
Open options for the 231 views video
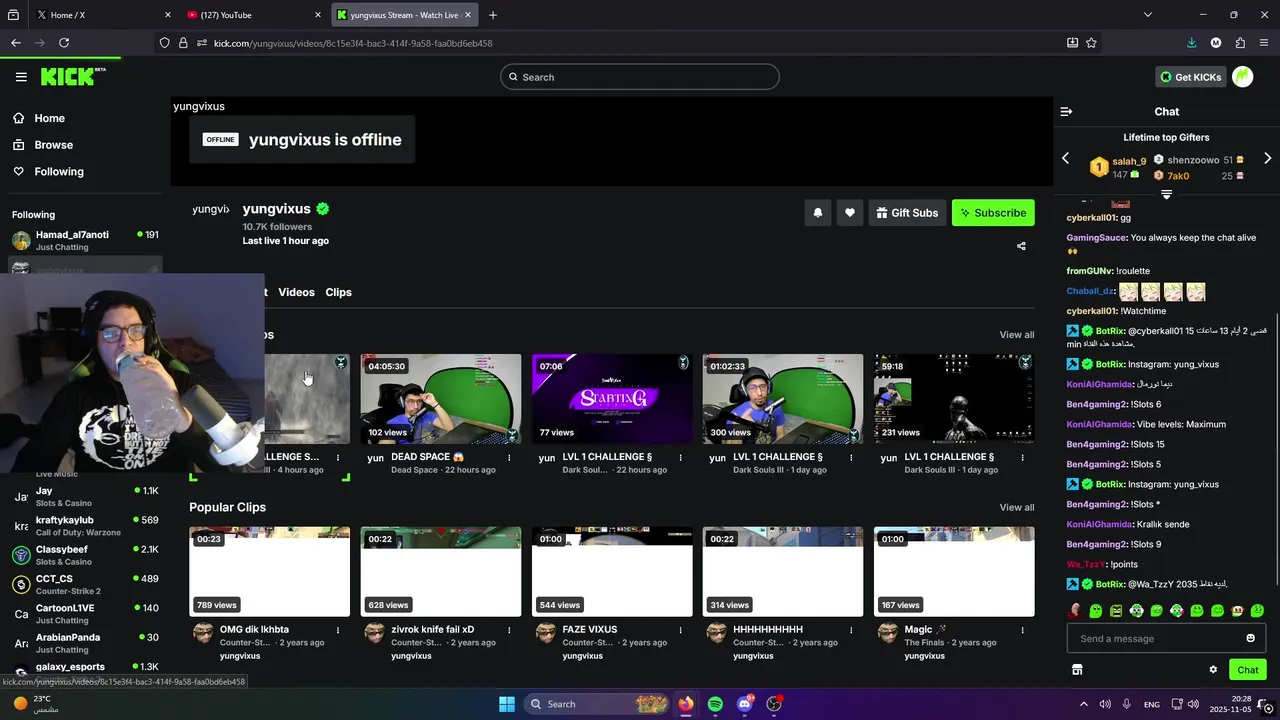[x=1022, y=458]
